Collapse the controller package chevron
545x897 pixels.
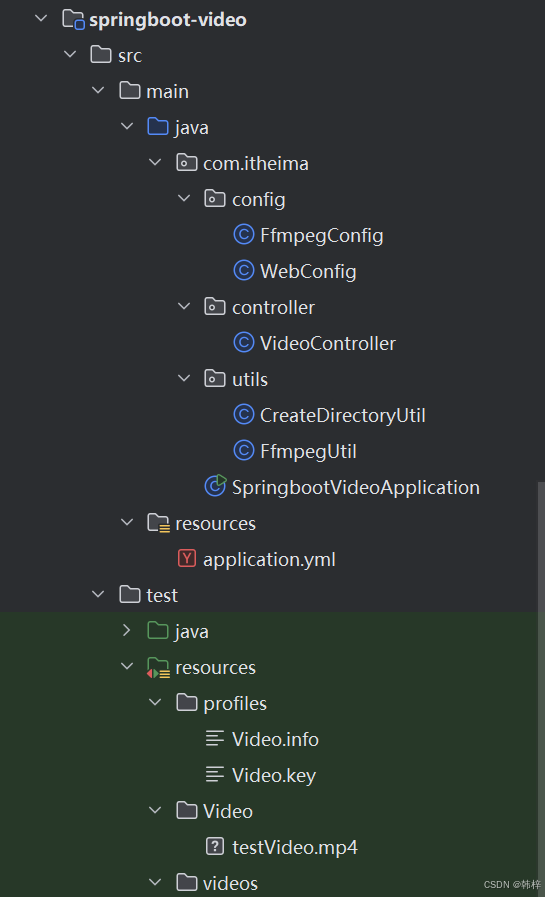click(184, 306)
